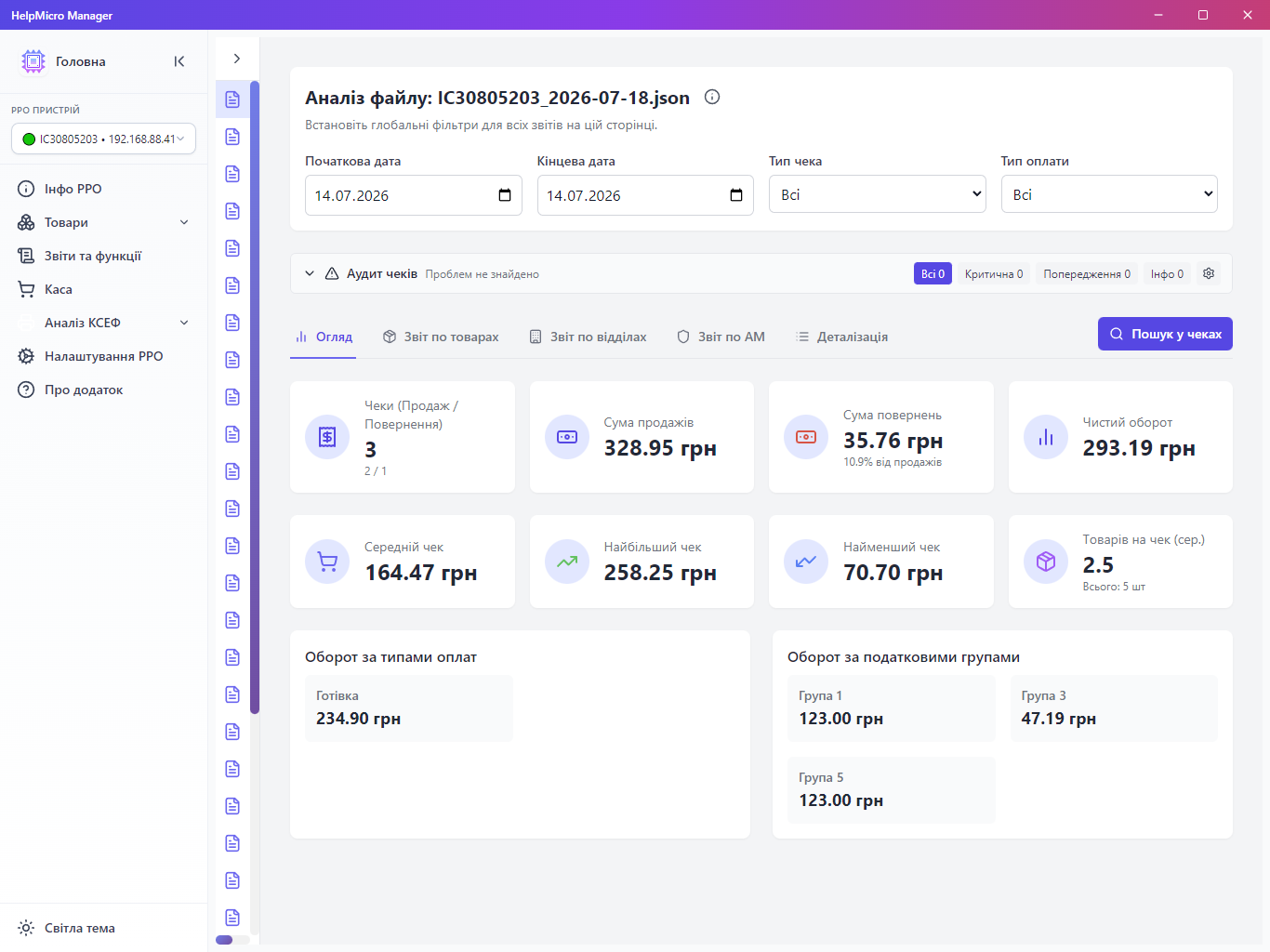Click the red banknote icon on Сума повернень
This screenshot has height=952, width=1270.
pos(806,437)
